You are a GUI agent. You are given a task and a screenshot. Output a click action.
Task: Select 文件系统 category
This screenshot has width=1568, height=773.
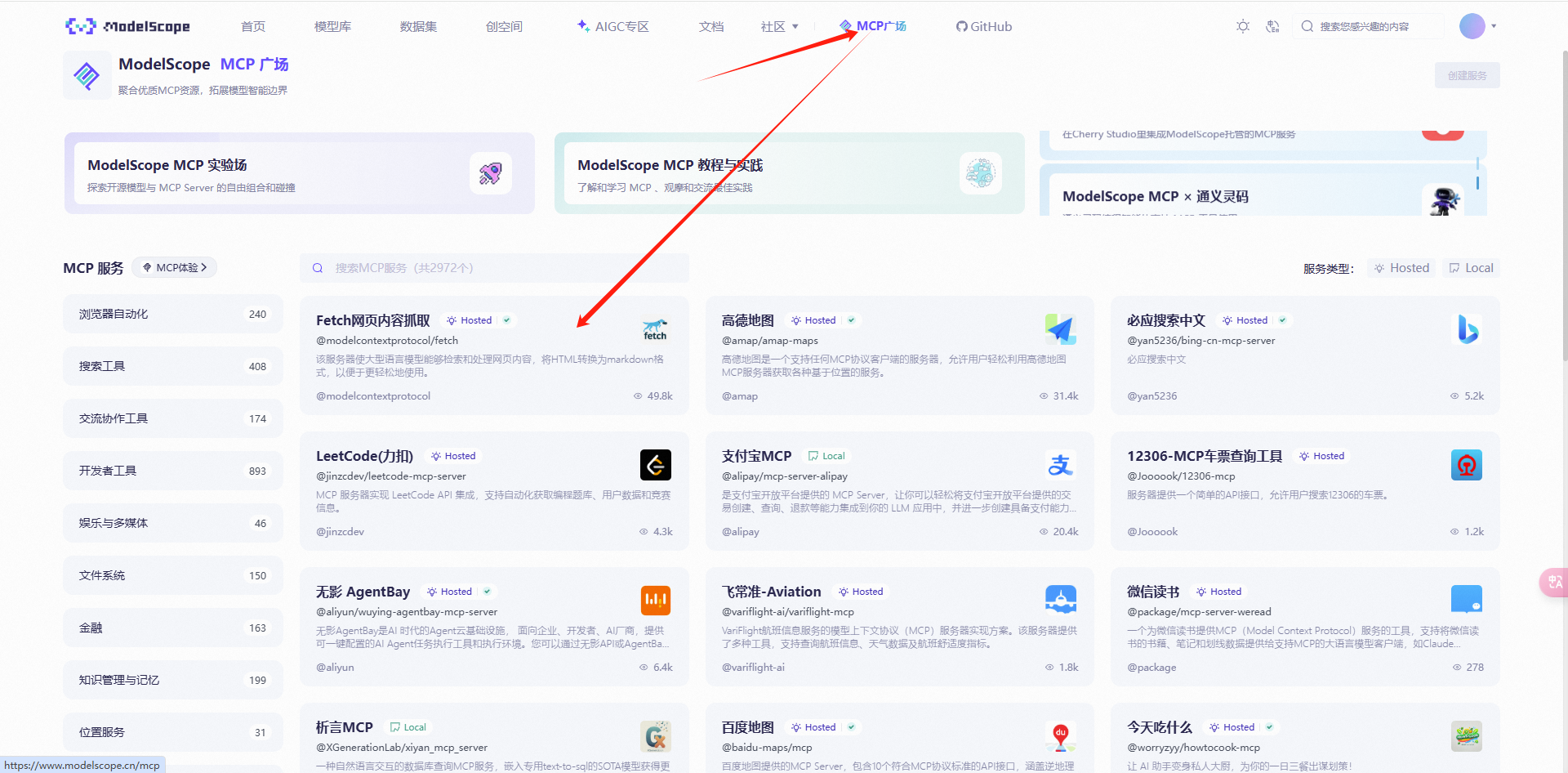pyautogui.click(x=173, y=575)
